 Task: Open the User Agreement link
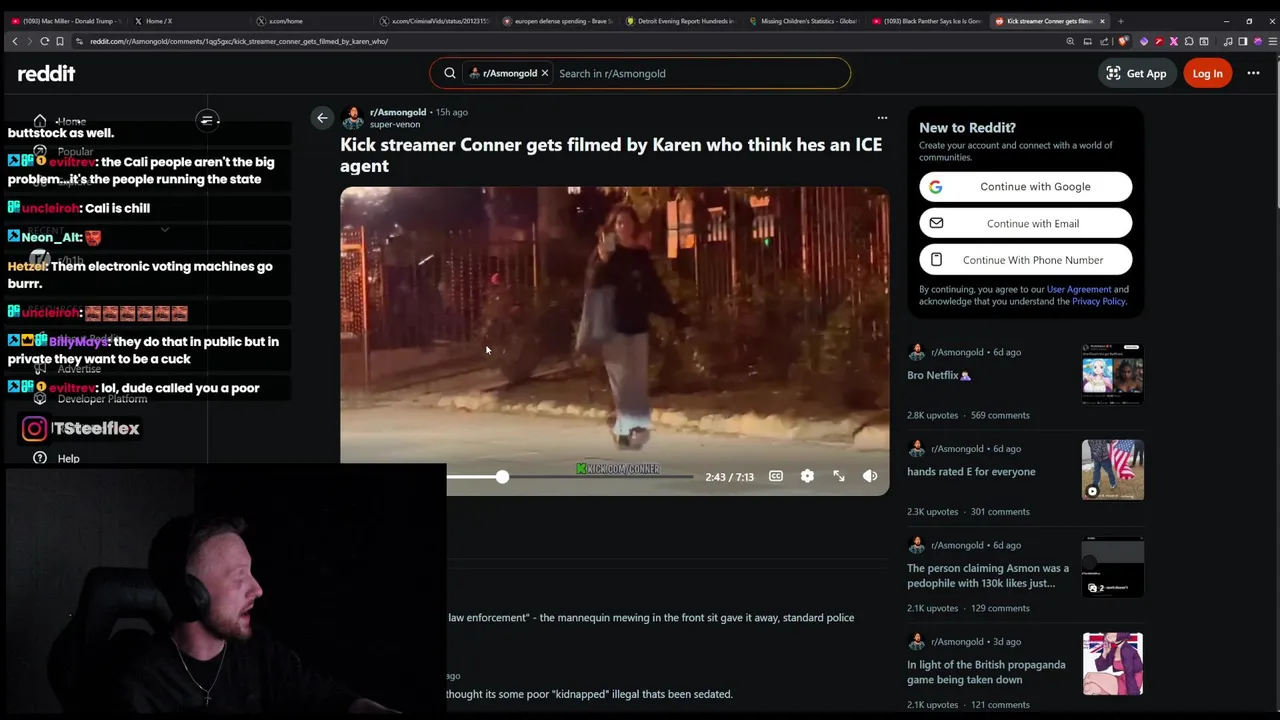(1079, 289)
